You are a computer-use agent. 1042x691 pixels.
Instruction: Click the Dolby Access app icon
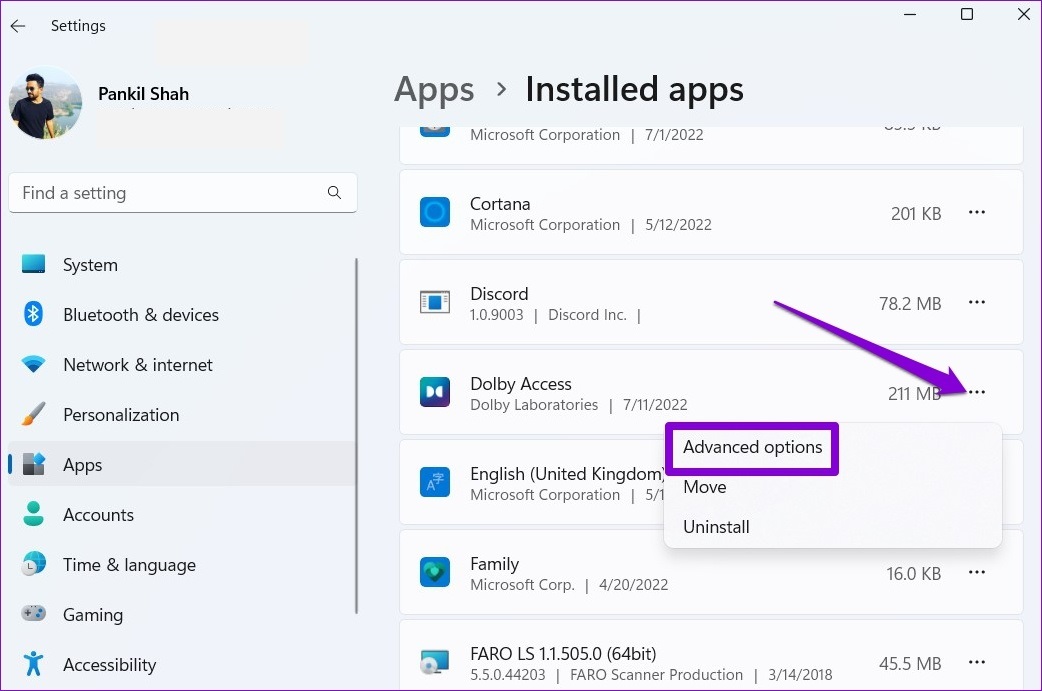[435, 393]
